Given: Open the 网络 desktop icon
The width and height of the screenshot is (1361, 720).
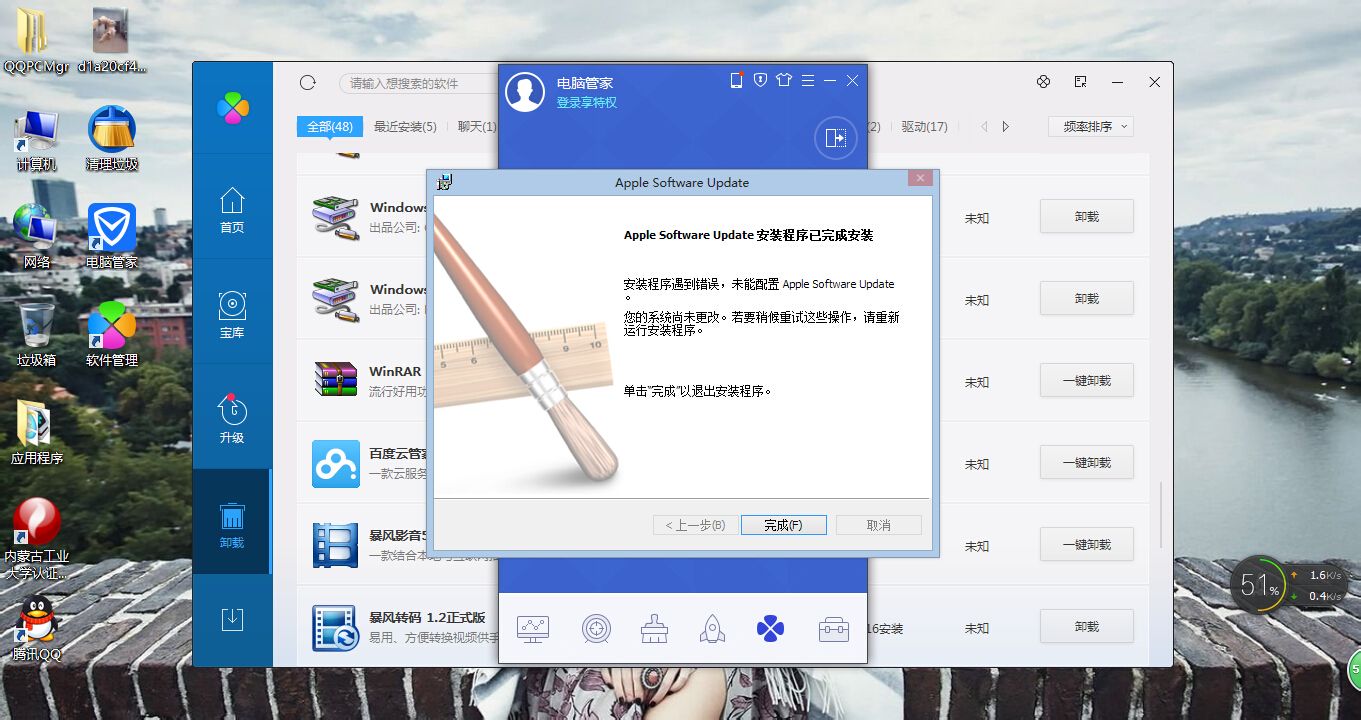Looking at the screenshot, I should [x=37, y=237].
